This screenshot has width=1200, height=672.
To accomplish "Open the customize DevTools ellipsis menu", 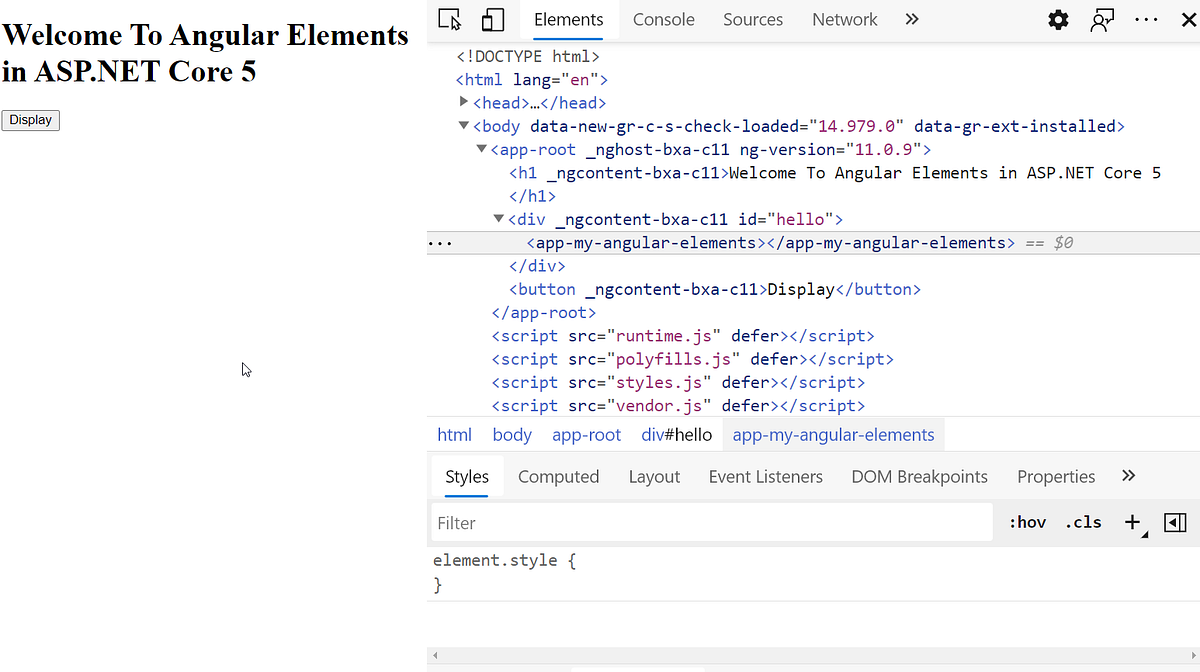I will click(x=1146, y=19).
